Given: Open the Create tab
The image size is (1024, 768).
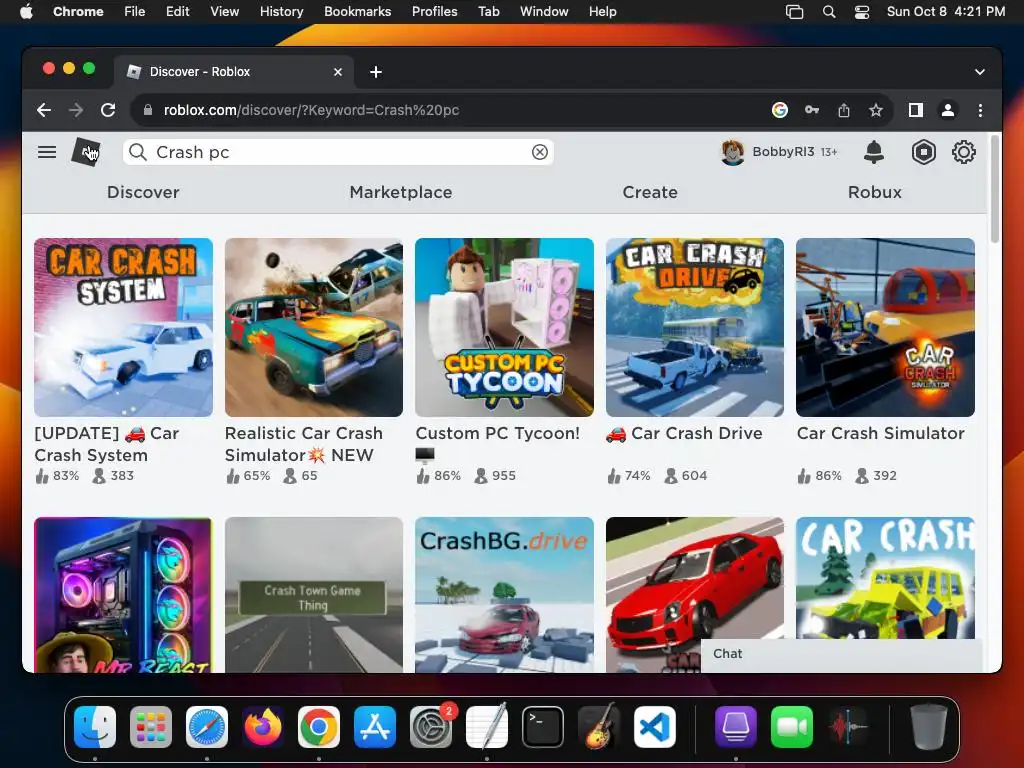Looking at the screenshot, I should point(650,192).
